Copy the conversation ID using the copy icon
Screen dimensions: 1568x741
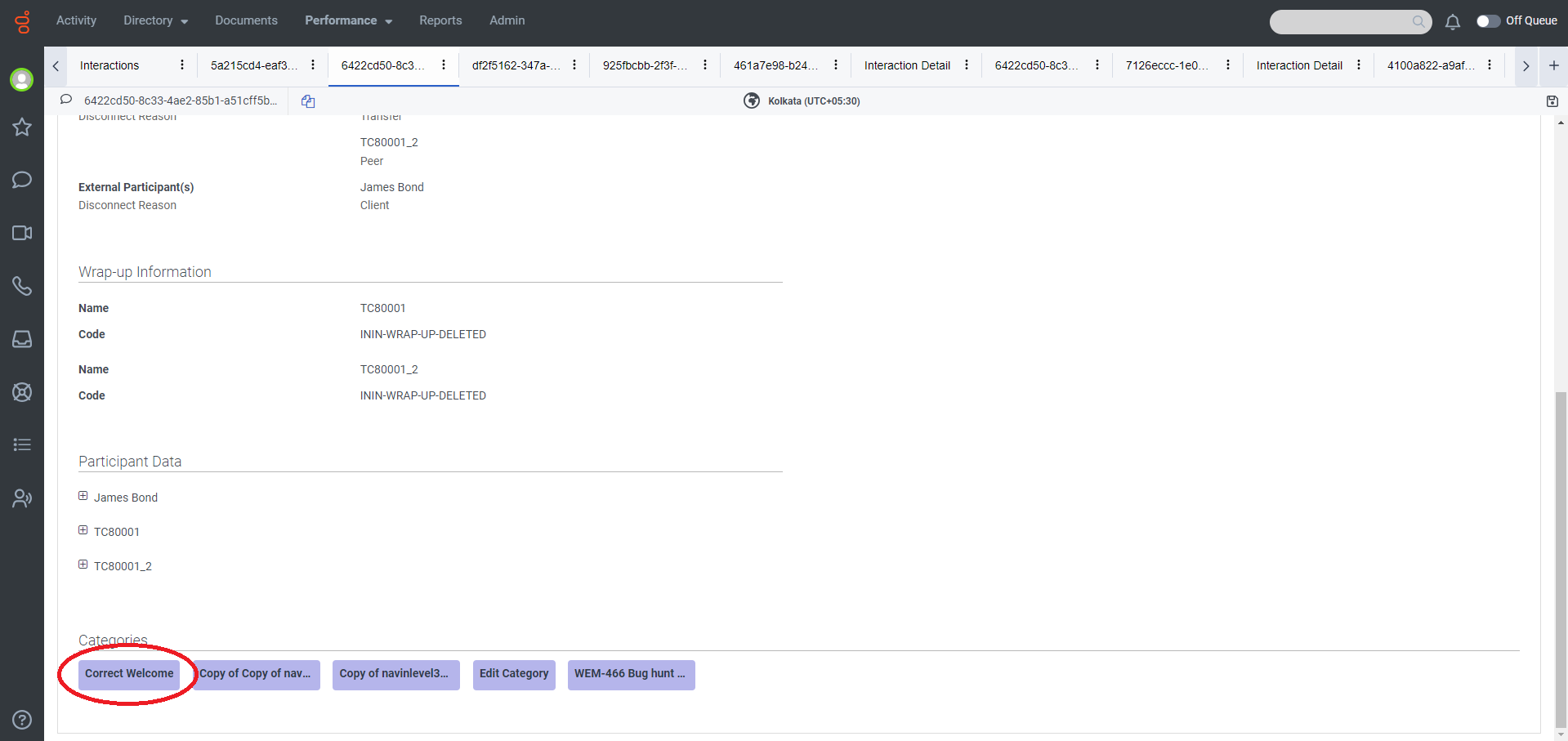pyautogui.click(x=308, y=100)
